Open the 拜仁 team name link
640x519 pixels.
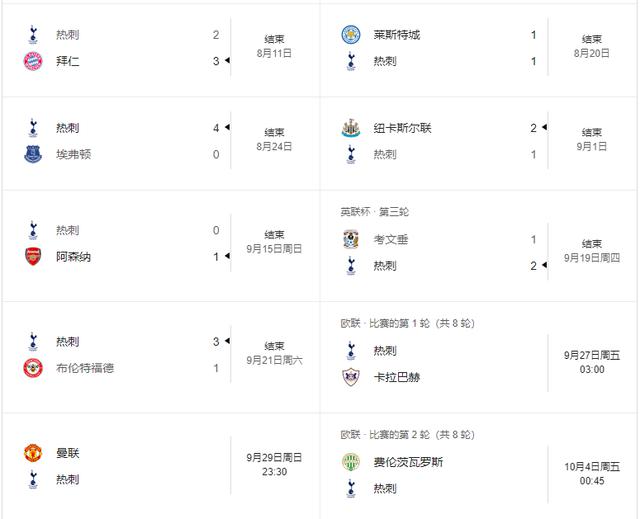(x=68, y=61)
